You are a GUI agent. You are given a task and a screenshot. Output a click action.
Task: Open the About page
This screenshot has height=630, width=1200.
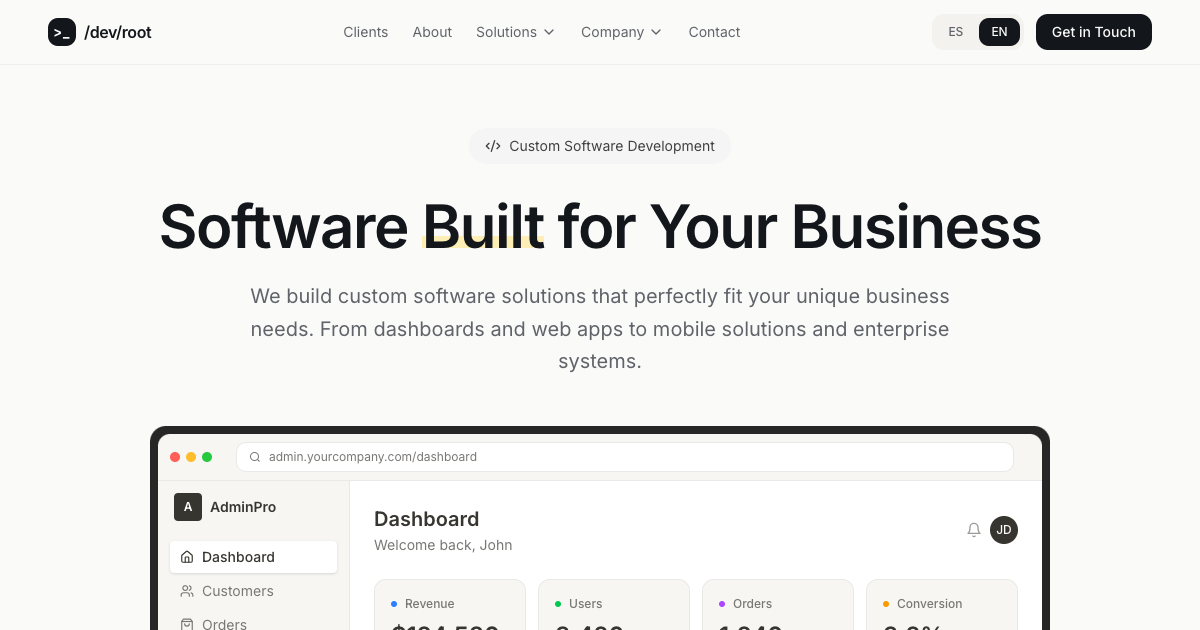click(x=432, y=32)
